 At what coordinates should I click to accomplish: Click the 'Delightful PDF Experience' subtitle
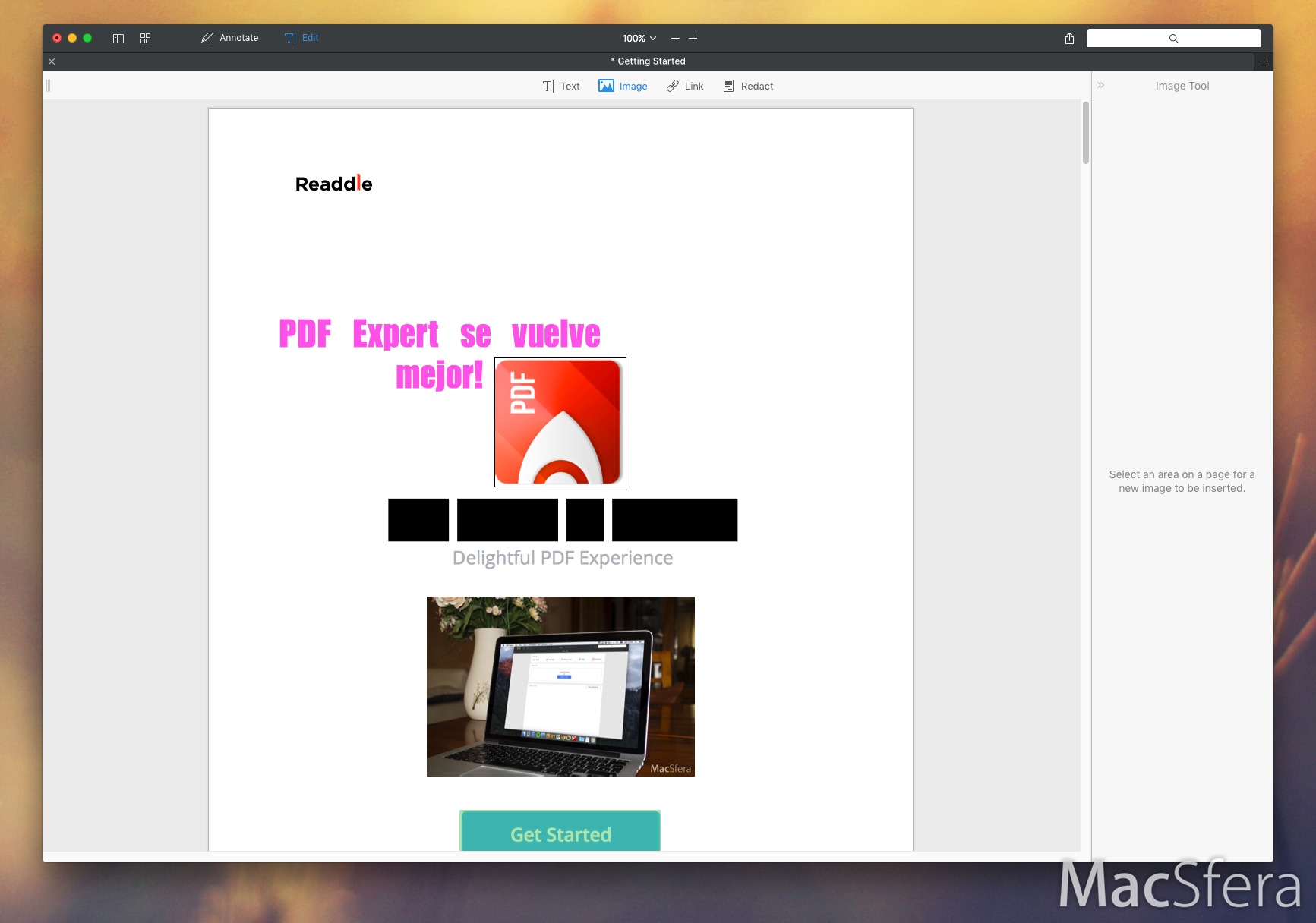[x=563, y=558]
